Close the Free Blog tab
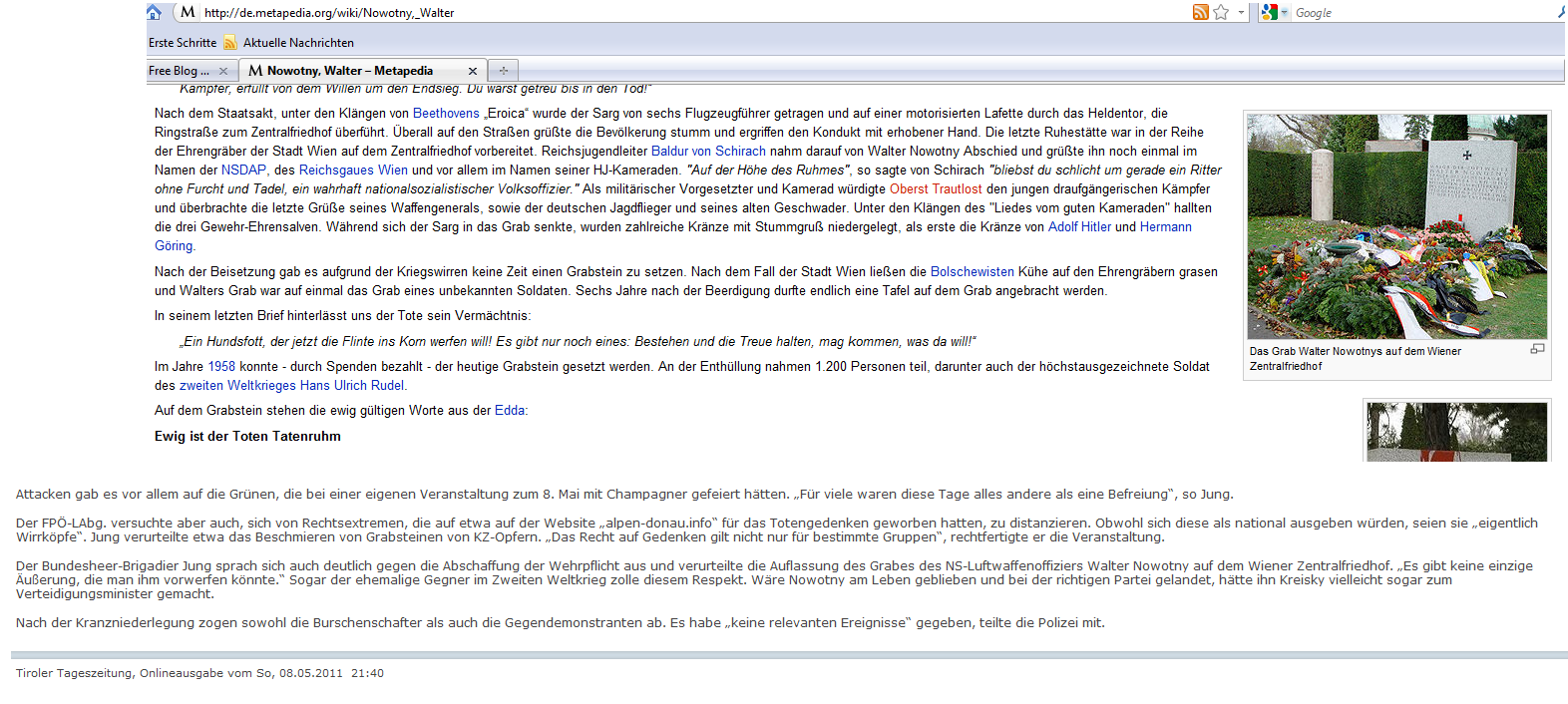This screenshot has width=1568, height=704. pyautogui.click(x=223, y=71)
